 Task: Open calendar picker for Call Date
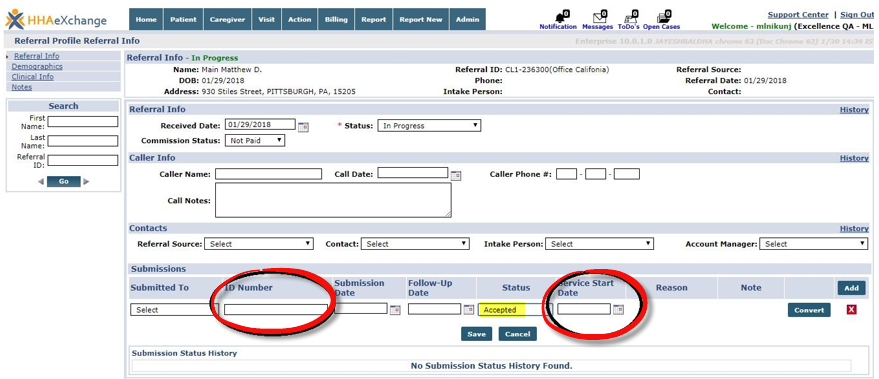(x=456, y=175)
